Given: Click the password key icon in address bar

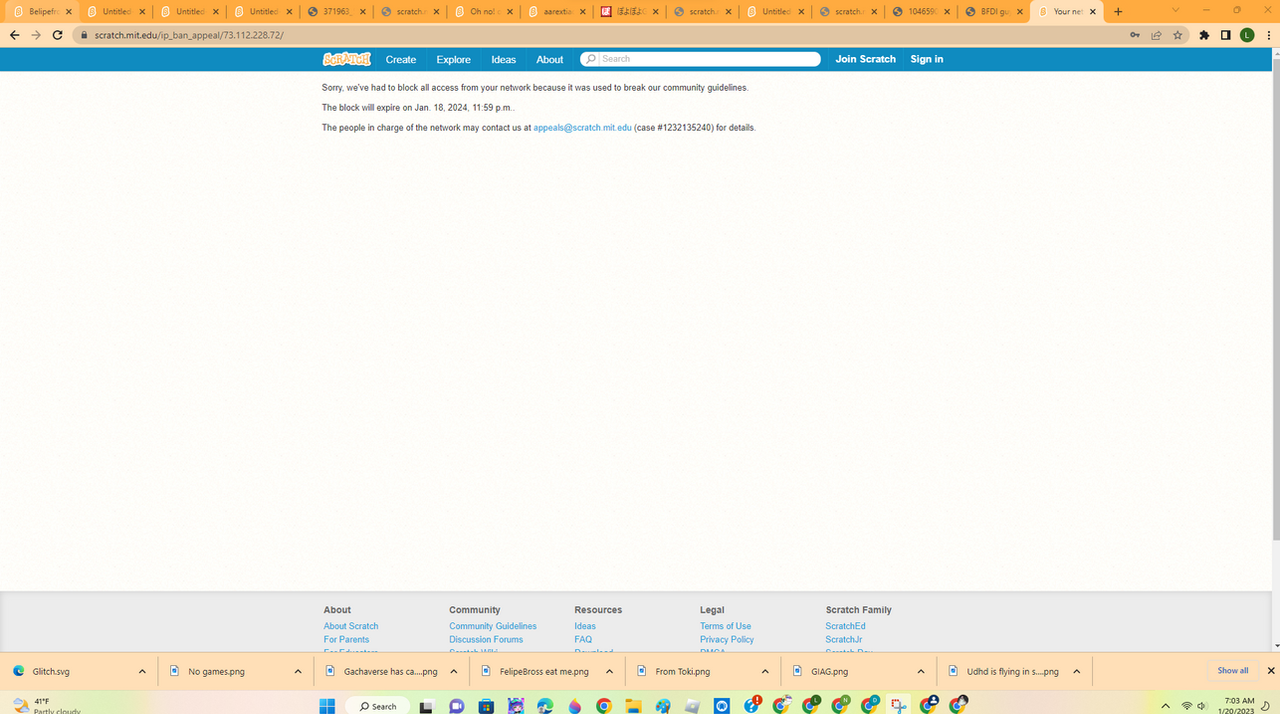Looking at the screenshot, I should pyautogui.click(x=1134, y=35).
